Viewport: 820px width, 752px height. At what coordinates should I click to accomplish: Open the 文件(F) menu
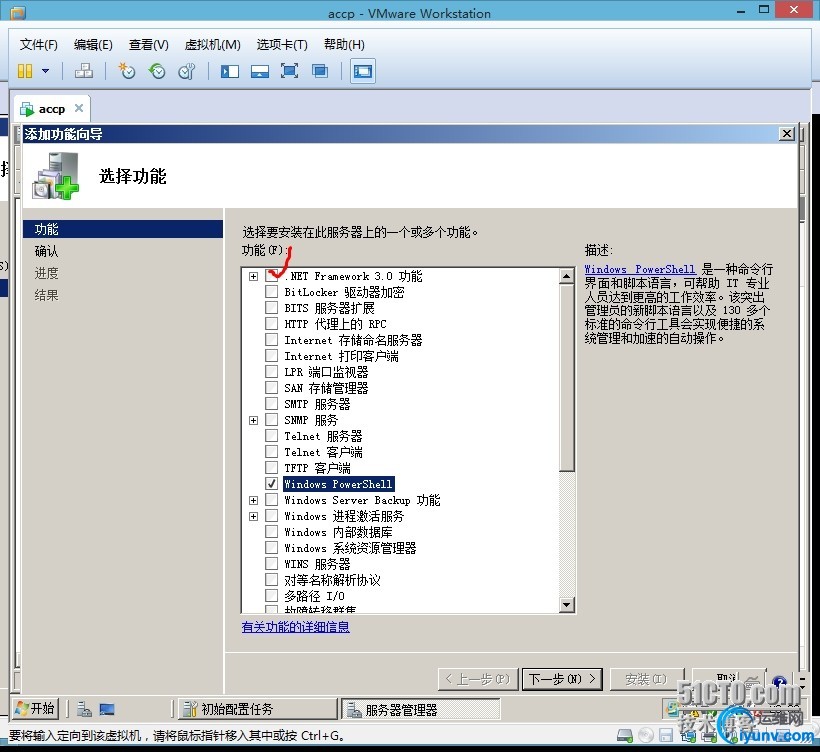pyautogui.click(x=38, y=44)
